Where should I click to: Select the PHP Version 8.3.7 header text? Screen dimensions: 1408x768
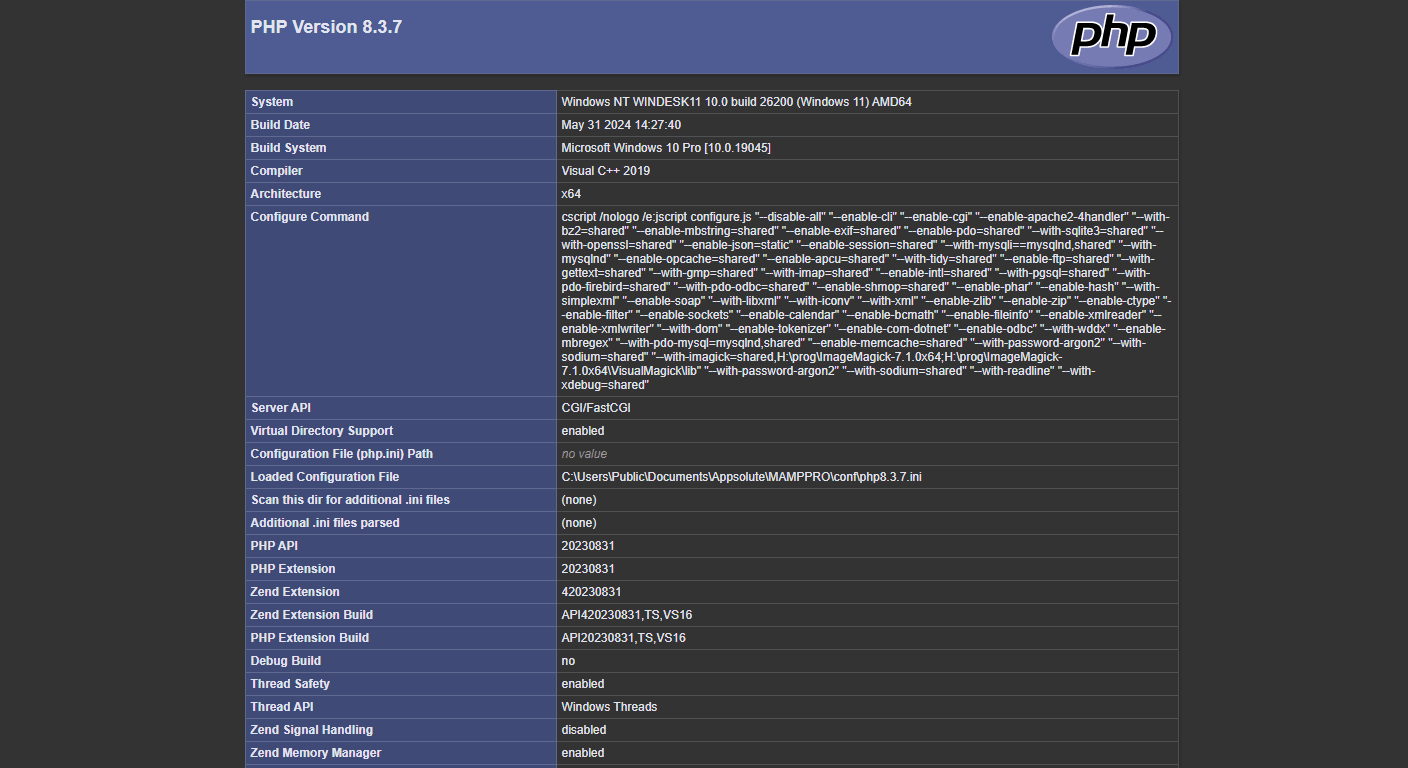(326, 27)
